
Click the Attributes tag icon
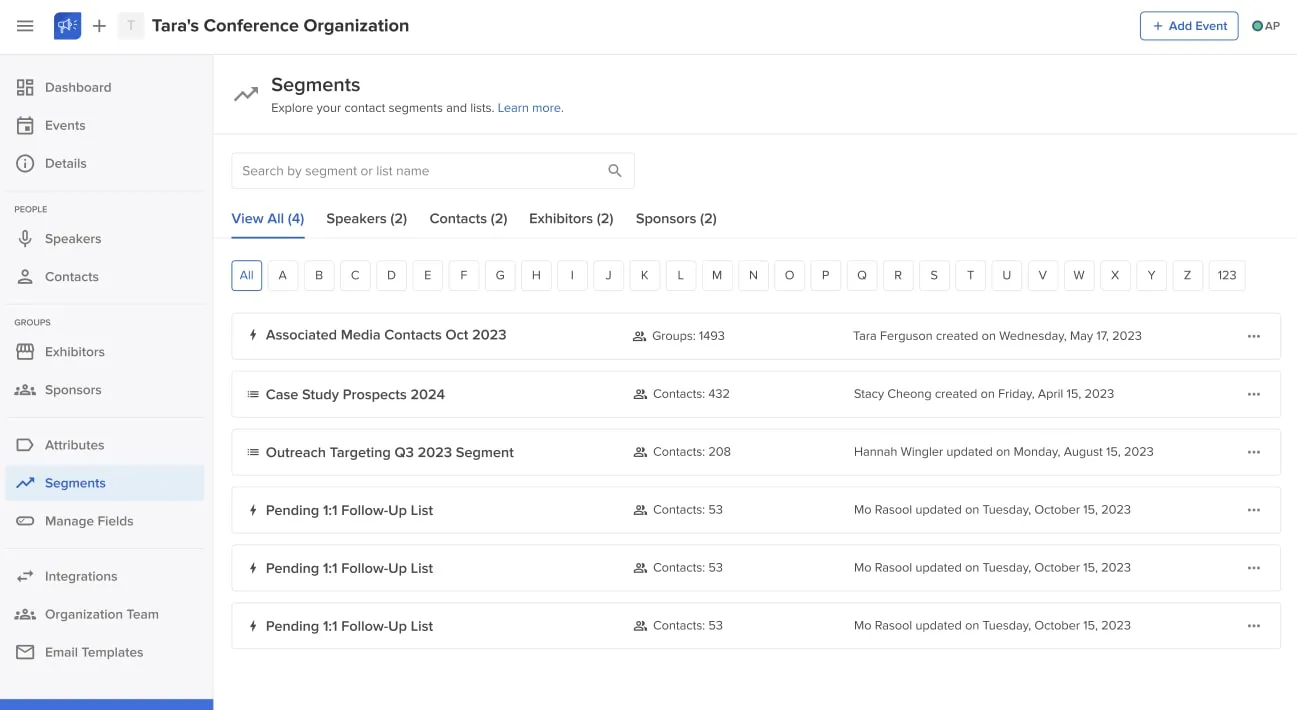pos(25,445)
